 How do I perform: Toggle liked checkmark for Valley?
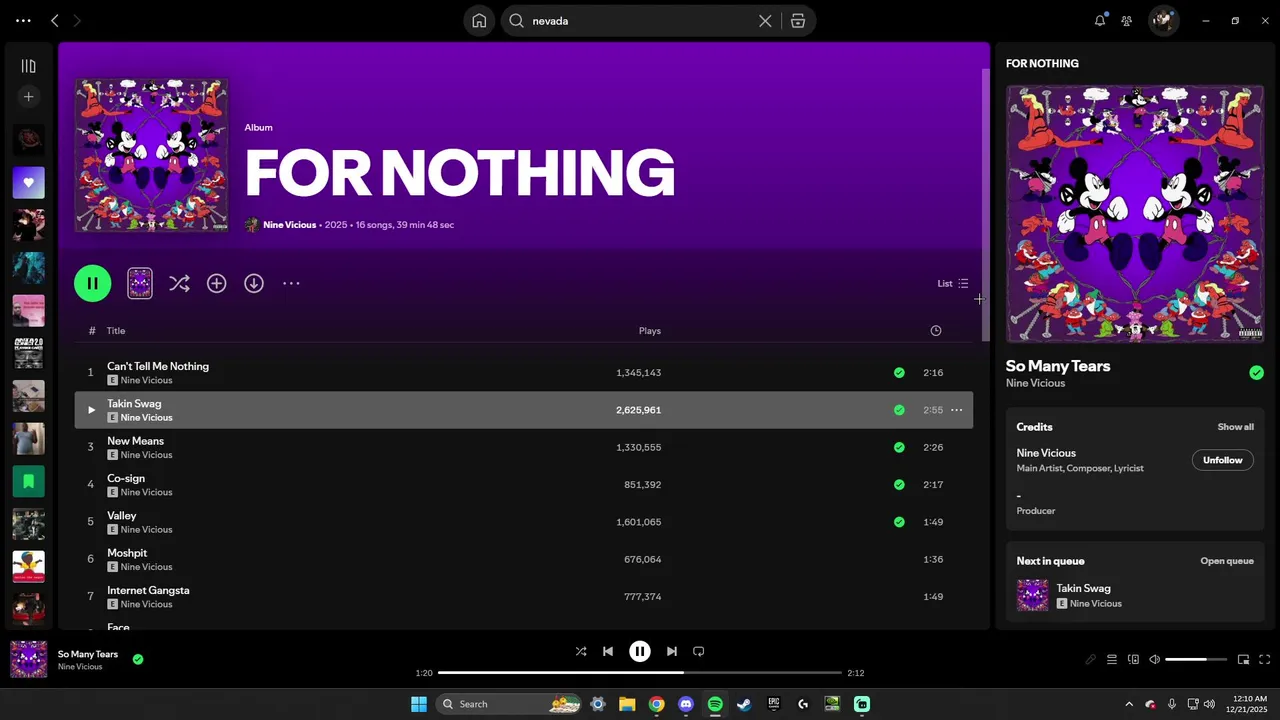(899, 522)
